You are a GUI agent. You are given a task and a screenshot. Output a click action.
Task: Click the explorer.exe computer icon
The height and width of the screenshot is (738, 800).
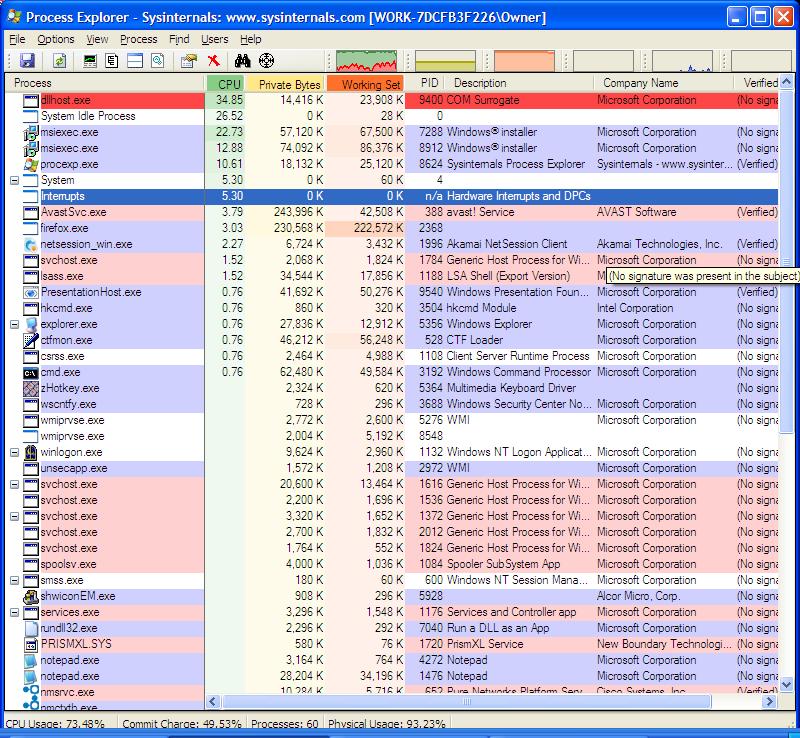coord(31,324)
